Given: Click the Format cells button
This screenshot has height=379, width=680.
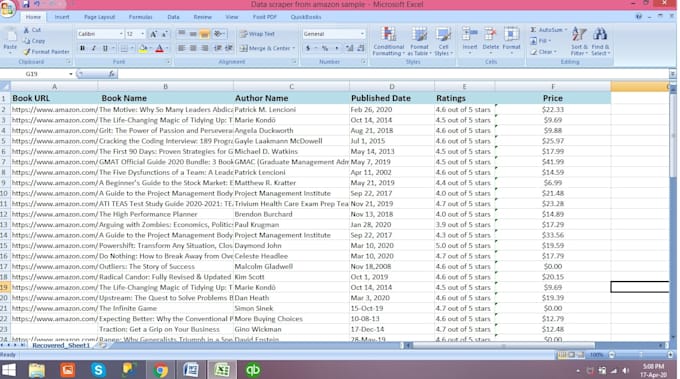Looking at the screenshot, I should coord(511,40).
